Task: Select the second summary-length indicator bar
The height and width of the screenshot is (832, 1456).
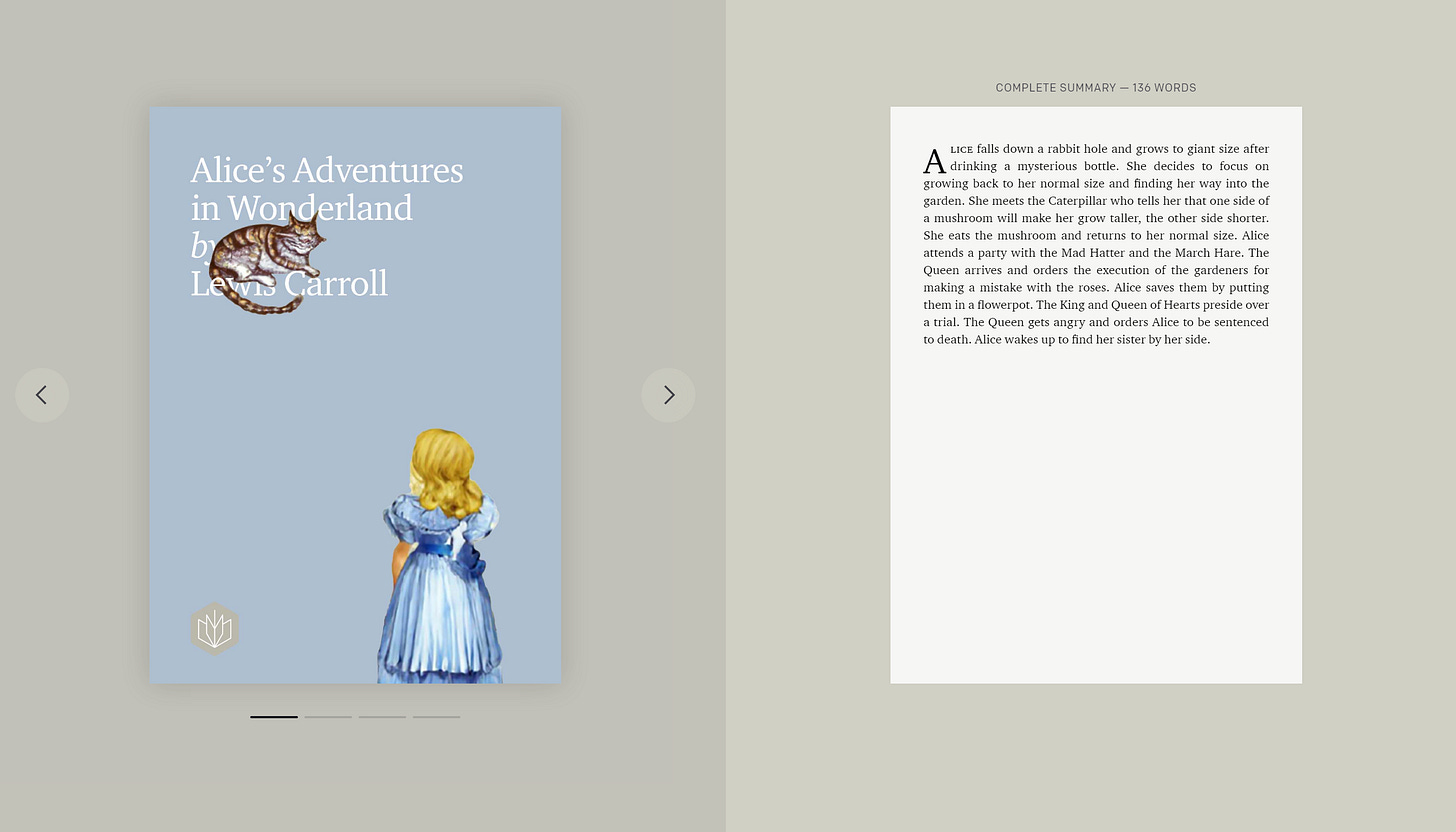Action: coord(328,716)
